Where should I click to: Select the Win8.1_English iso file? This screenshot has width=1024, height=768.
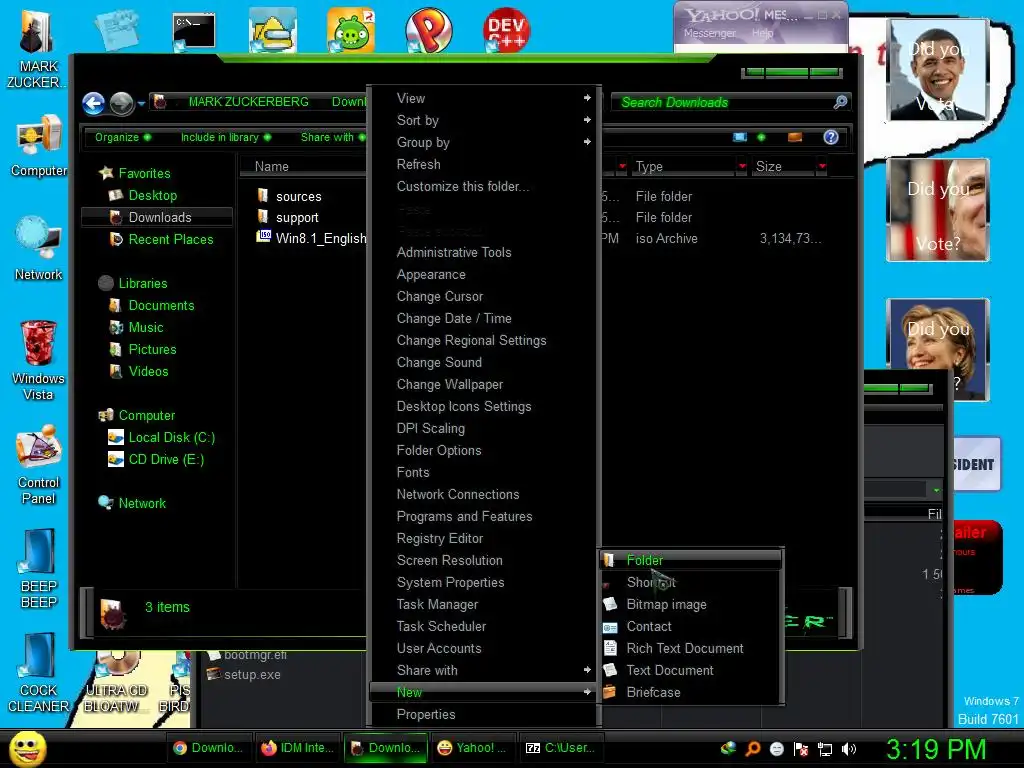click(312, 238)
